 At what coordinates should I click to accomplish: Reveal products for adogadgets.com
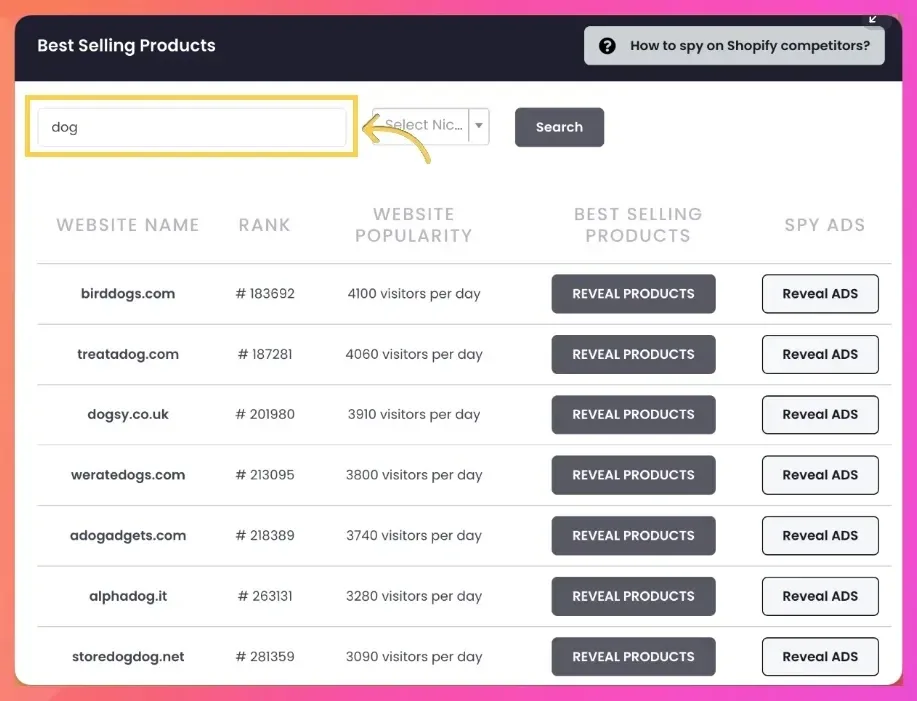633,536
